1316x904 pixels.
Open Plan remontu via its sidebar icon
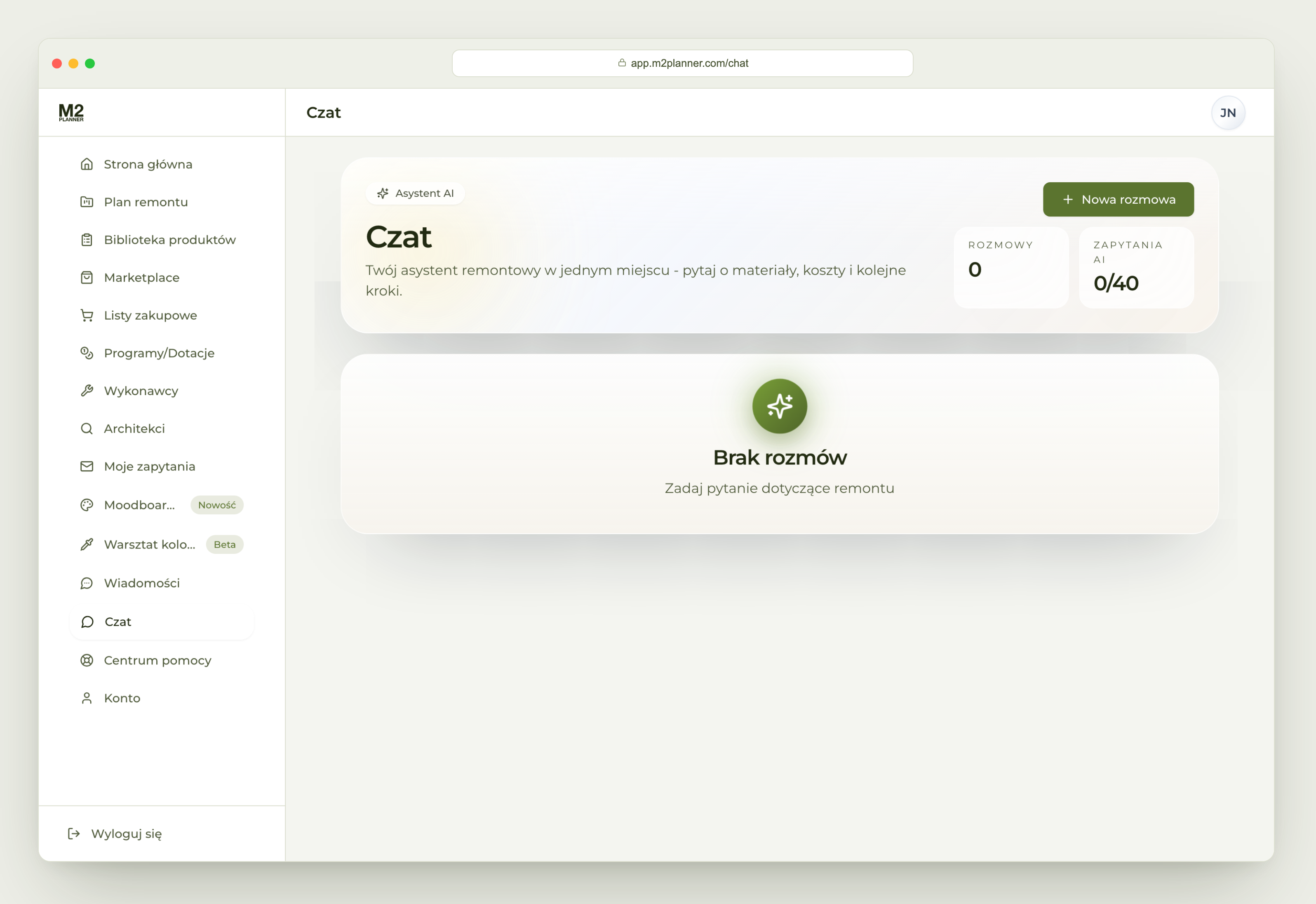coord(87,202)
